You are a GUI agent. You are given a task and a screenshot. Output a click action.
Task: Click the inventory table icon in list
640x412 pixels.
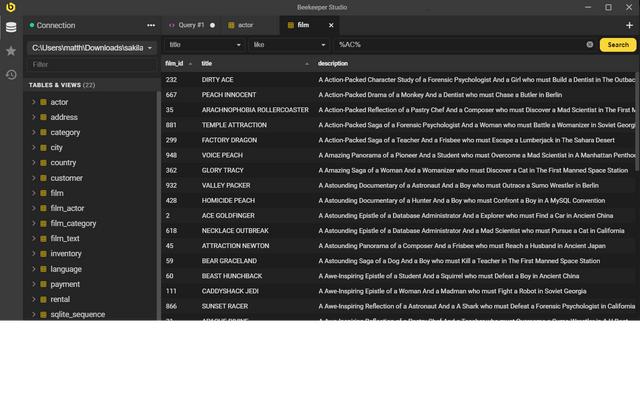pyautogui.click(x=43, y=254)
